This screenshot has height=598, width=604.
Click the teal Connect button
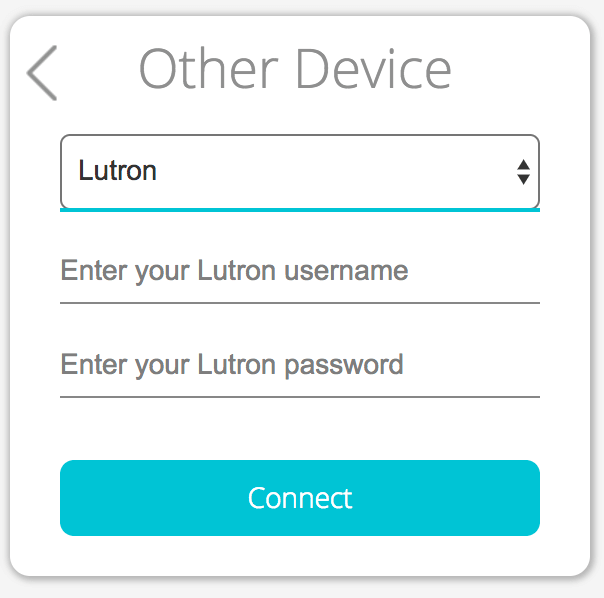pyautogui.click(x=299, y=498)
